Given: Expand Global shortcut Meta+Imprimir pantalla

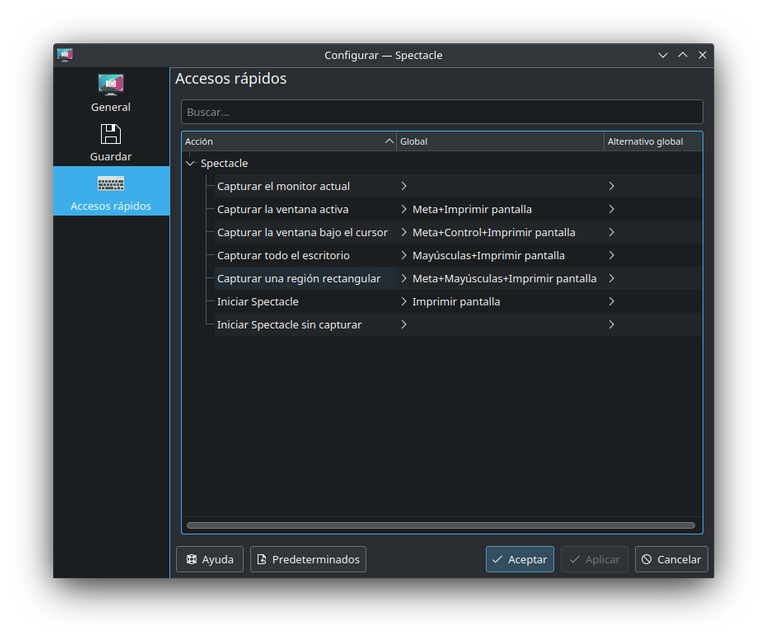Looking at the screenshot, I should [x=404, y=209].
